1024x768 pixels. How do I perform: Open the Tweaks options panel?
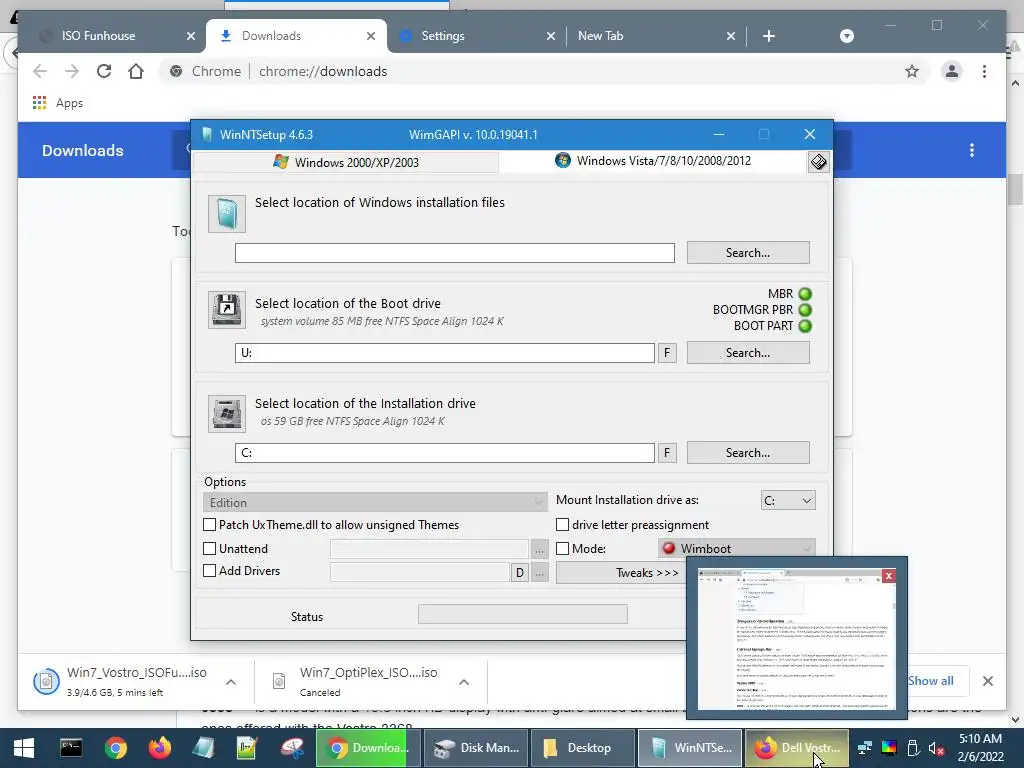click(620, 573)
